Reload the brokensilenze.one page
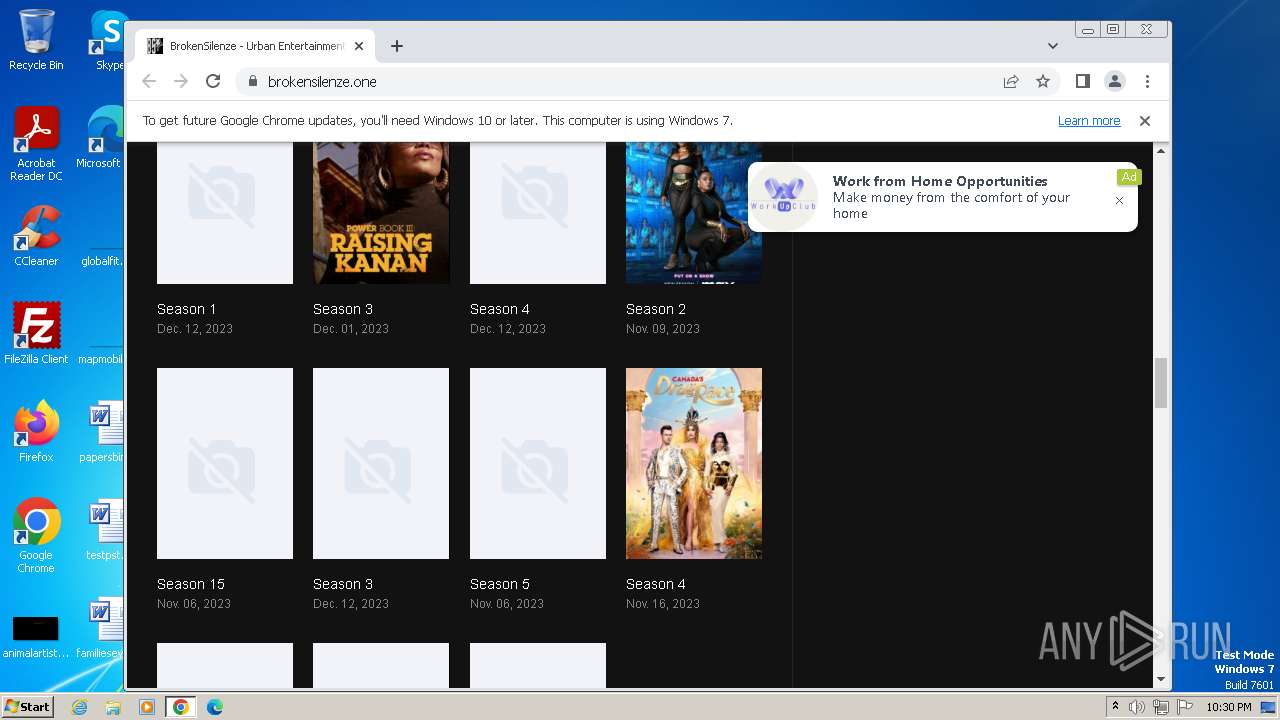The image size is (1280, 720). point(213,81)
